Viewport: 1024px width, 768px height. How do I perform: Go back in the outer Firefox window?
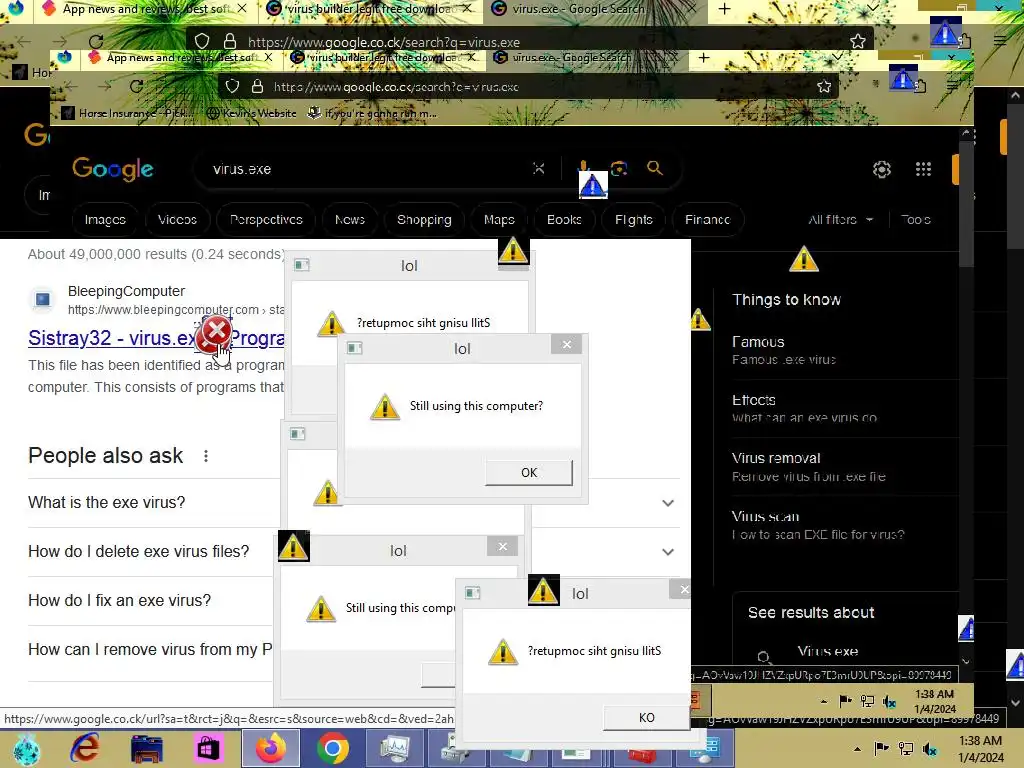point(24,41)
